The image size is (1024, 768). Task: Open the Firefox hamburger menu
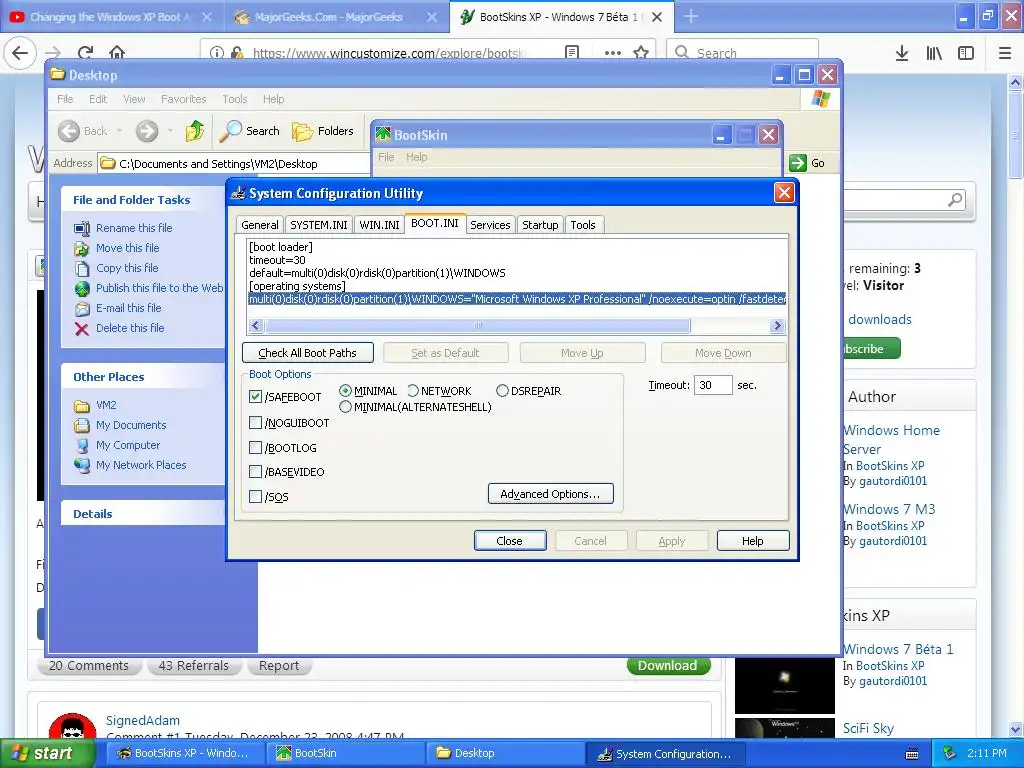[1005, 53]
